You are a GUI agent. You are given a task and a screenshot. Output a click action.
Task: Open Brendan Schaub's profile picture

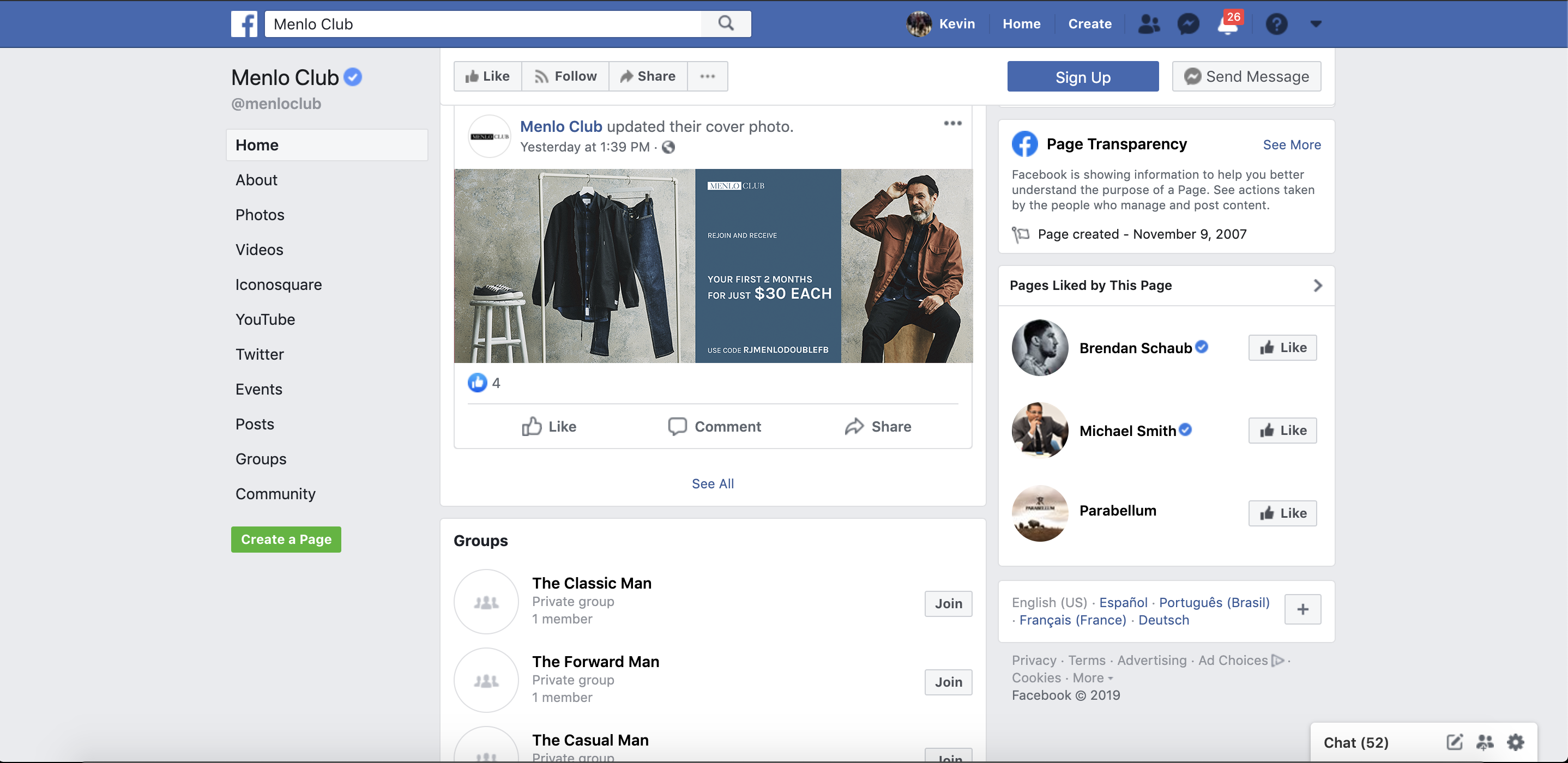[x=1040, y=347]
